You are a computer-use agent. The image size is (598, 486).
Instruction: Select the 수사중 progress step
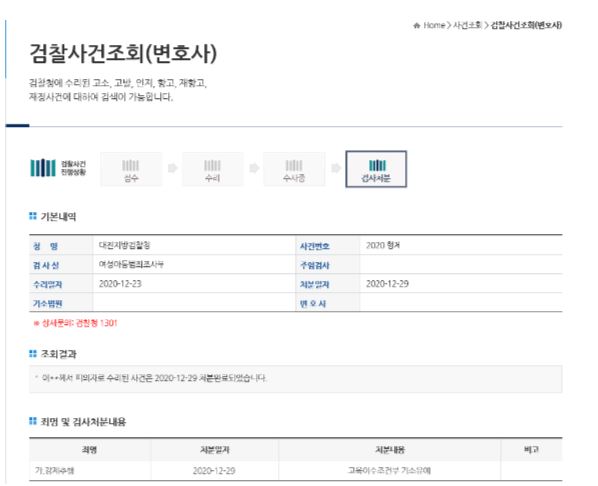coord(294,169)
